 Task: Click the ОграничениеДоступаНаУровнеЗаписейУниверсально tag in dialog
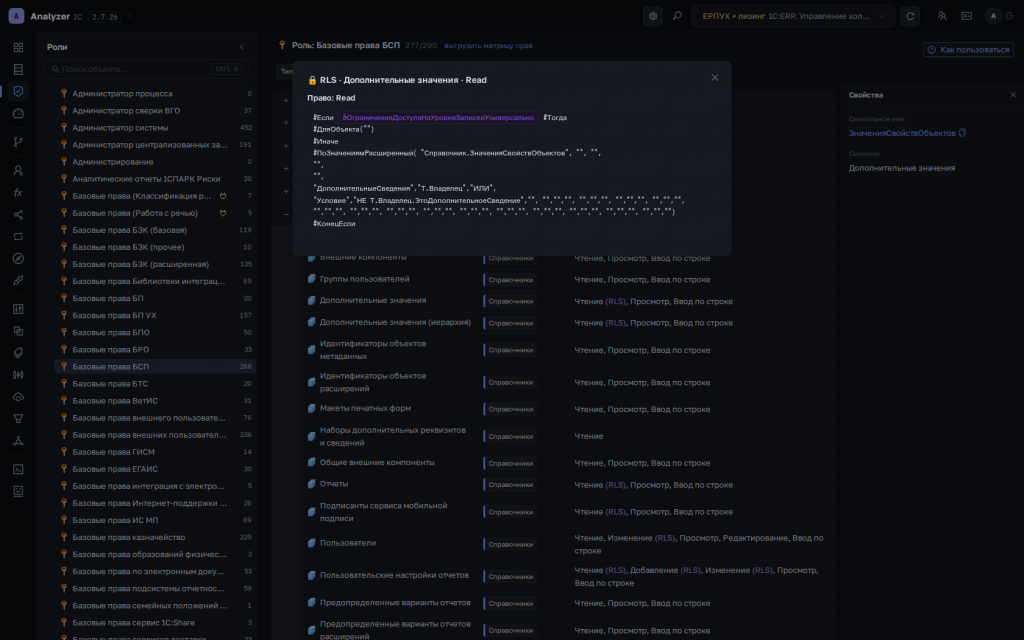[x=438, y=118]
